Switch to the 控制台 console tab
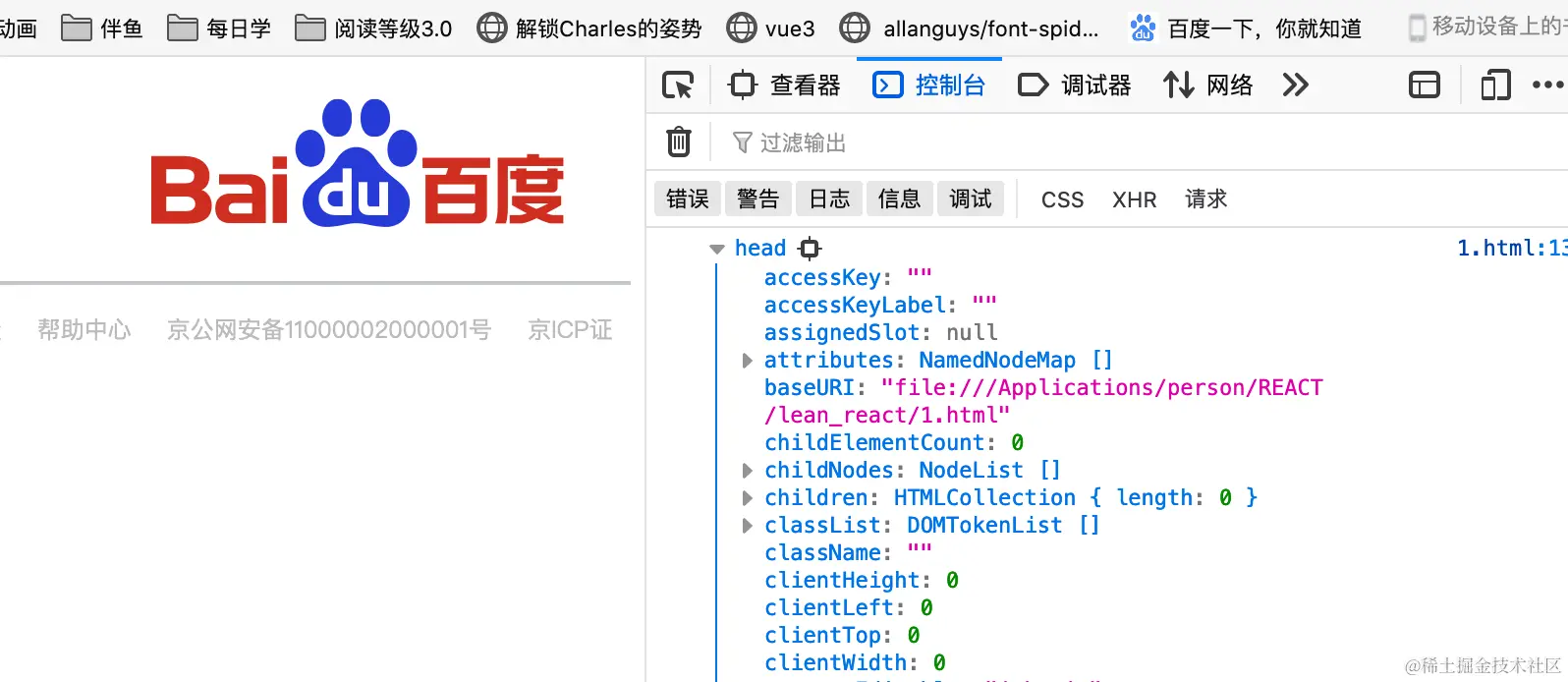This screenshot has width=1568, height=682. (929, 85)
